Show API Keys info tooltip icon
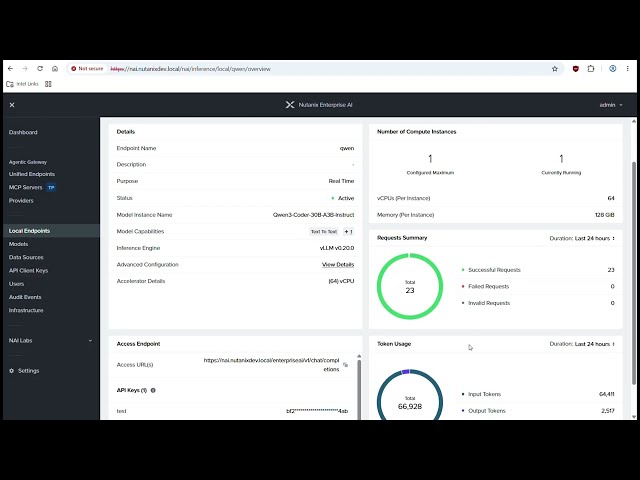 pyautogui.click(x=153, y=390)
